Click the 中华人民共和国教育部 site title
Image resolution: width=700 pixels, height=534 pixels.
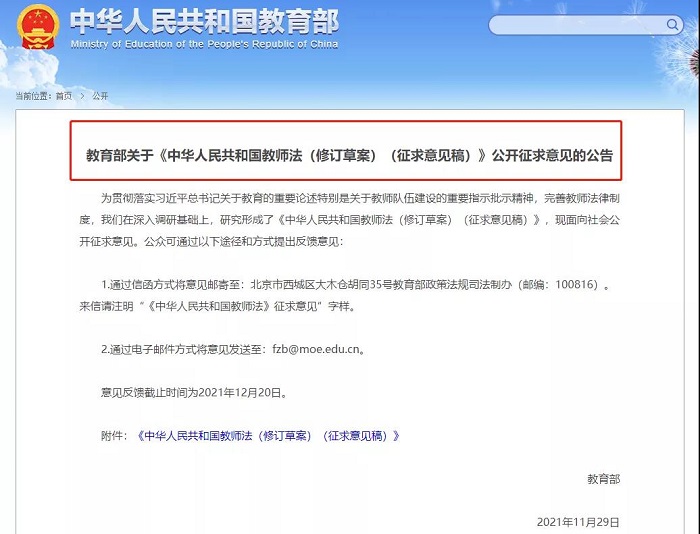(x=204, y=21)
